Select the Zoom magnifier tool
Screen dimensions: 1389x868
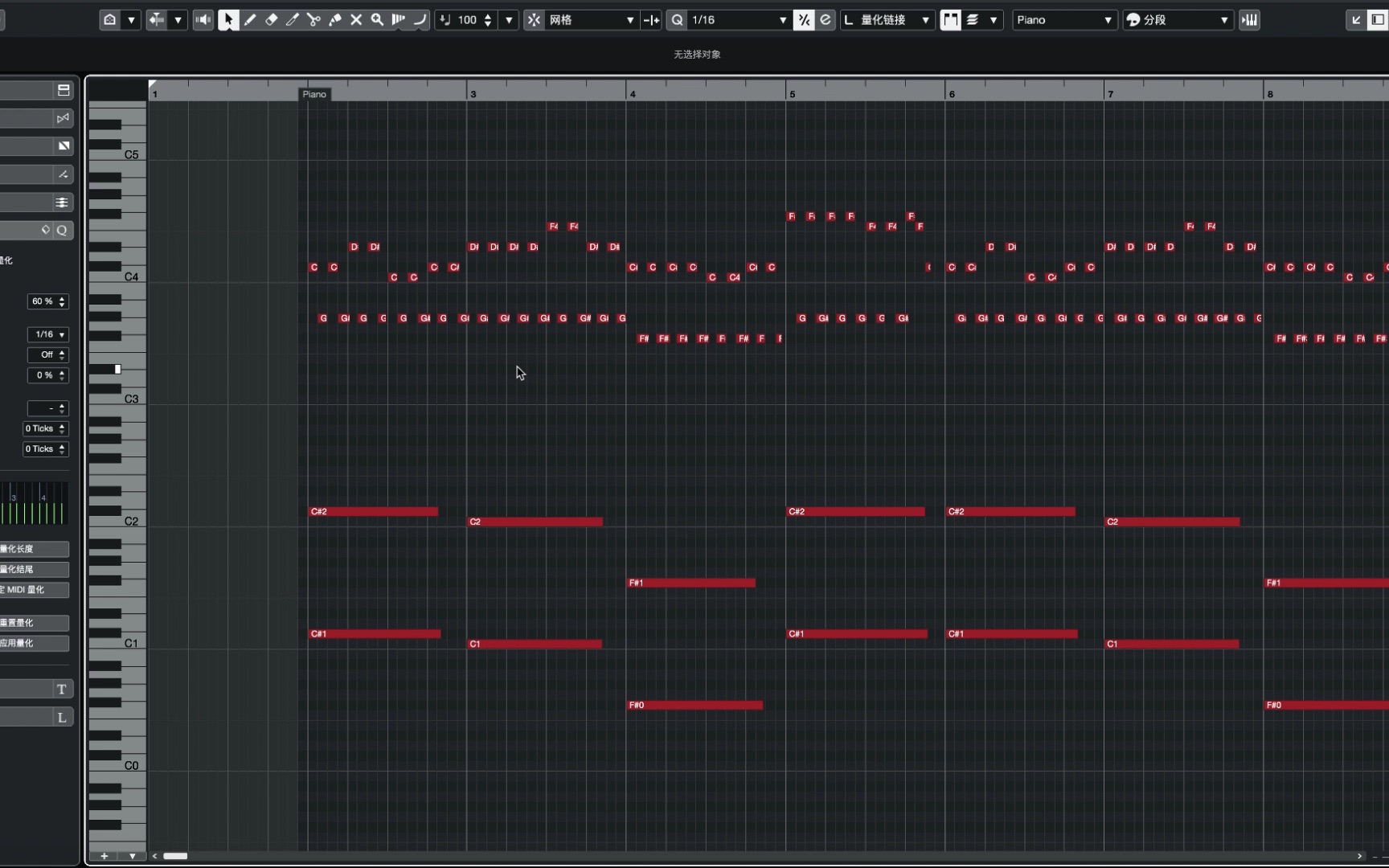click(377, 20)
